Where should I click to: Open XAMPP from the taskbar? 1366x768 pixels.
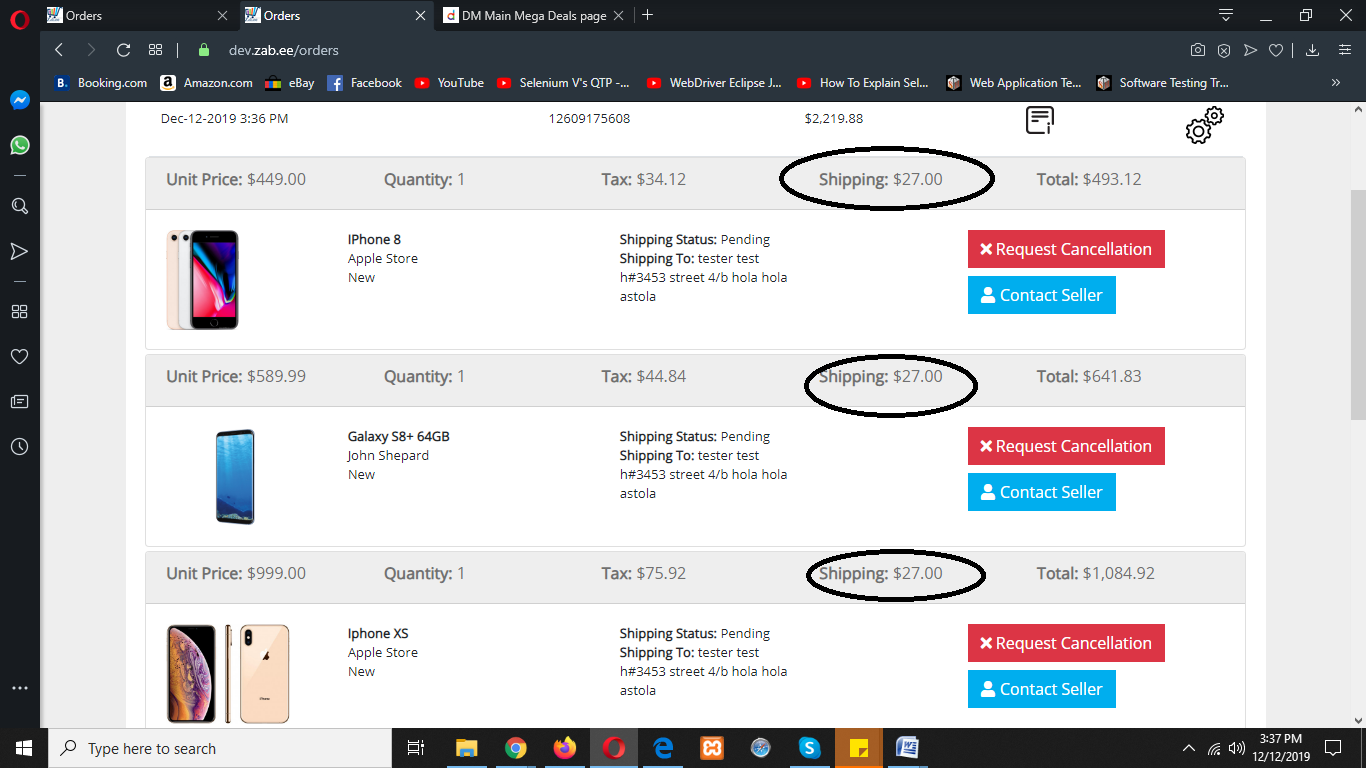click(712, 748)
